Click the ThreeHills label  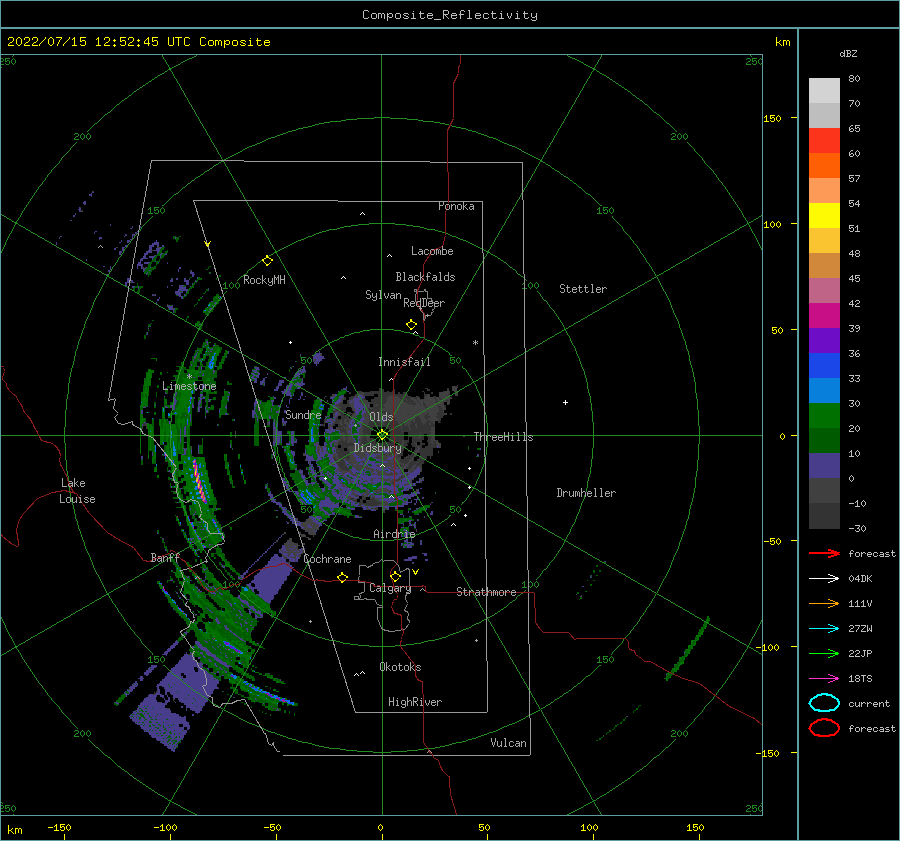[x=503, y=437]
